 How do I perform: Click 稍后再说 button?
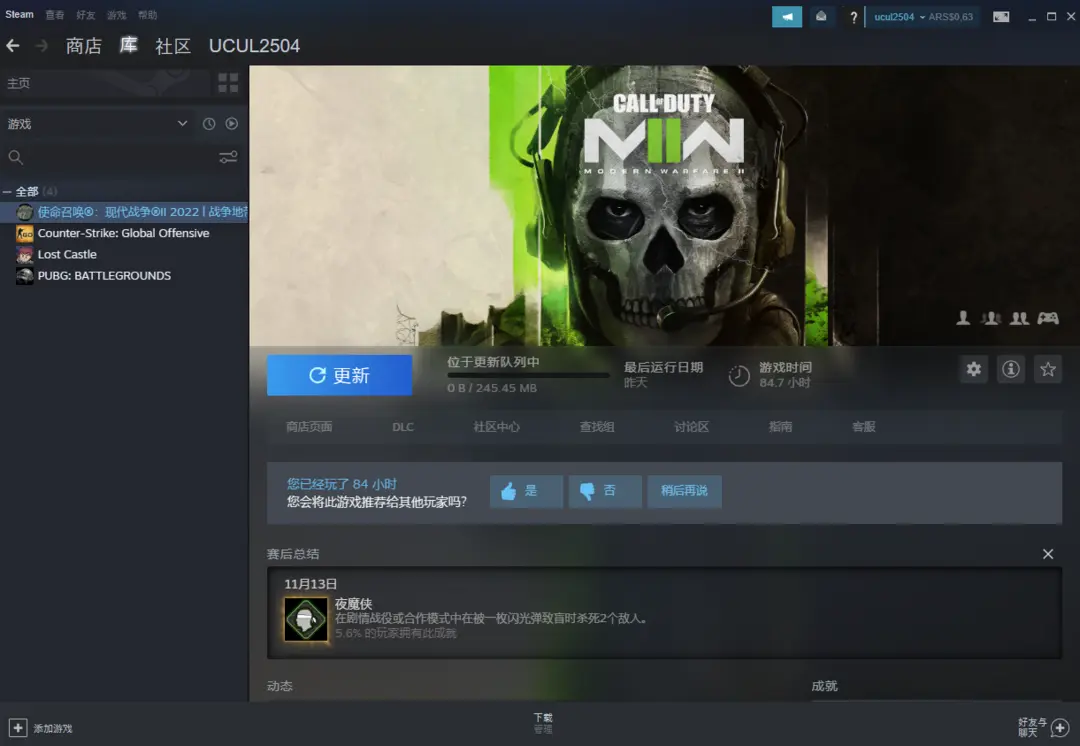coord(684,491)
